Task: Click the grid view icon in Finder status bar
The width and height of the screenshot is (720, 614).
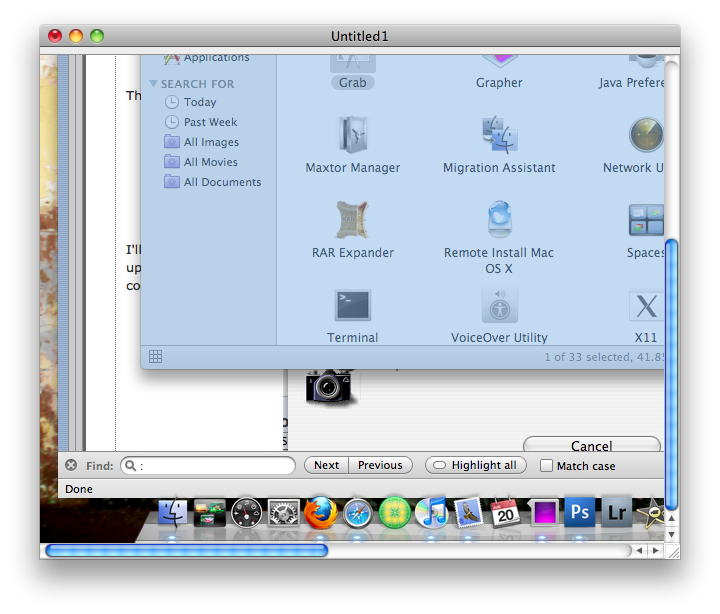Action: click(x=155, y=356)
